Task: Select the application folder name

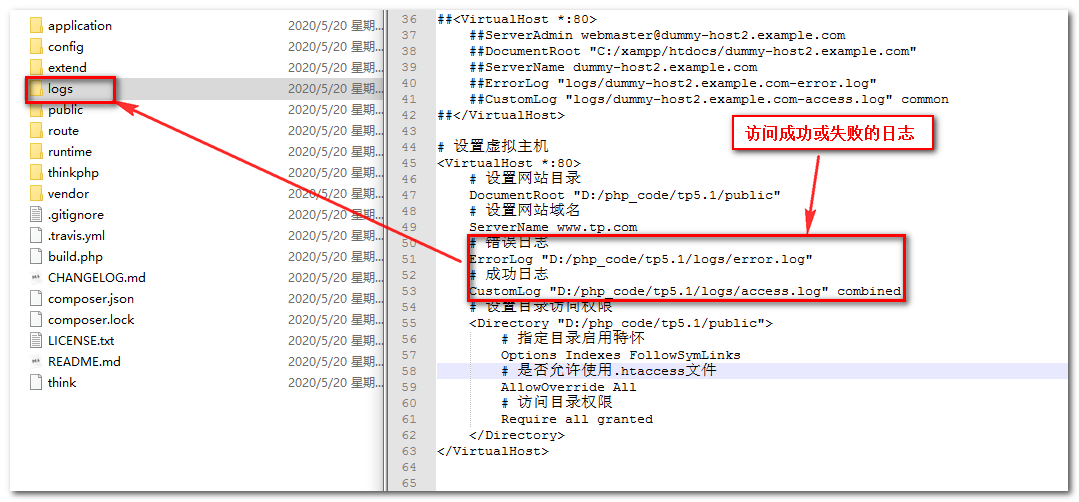Action: pyautogui.click(x=80, y=26)
